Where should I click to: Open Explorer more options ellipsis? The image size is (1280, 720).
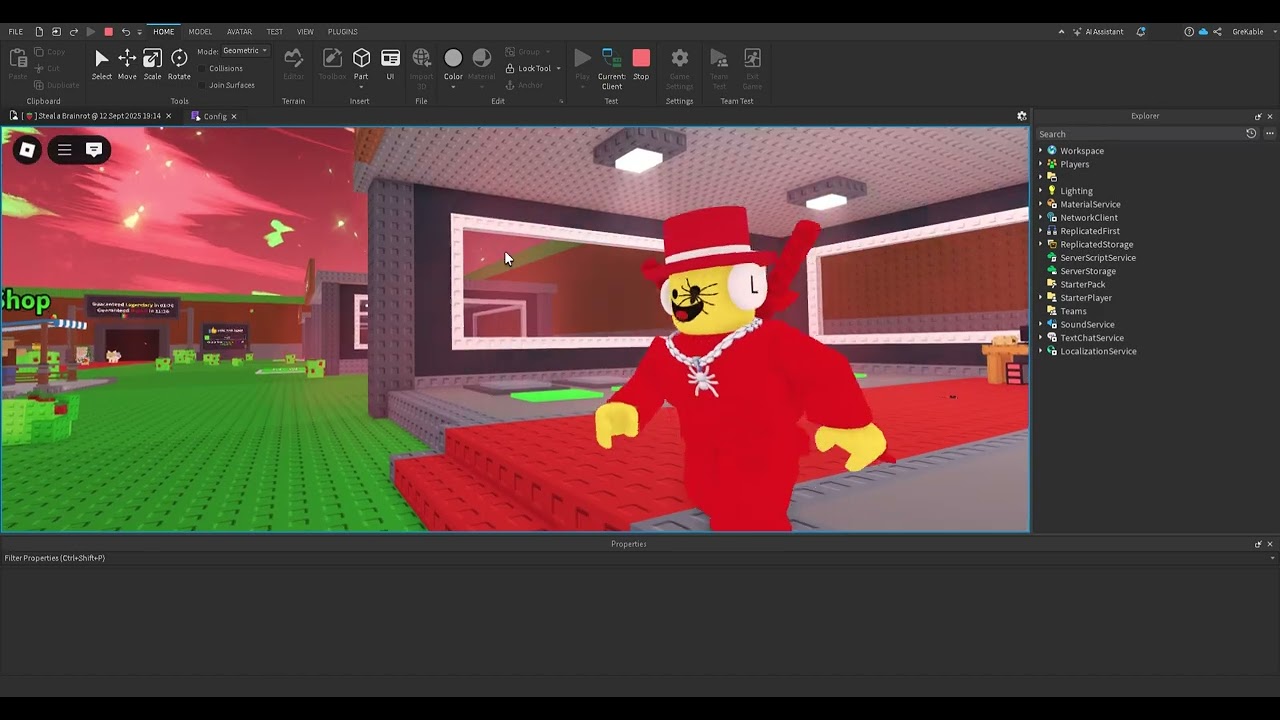[1270, 133]
